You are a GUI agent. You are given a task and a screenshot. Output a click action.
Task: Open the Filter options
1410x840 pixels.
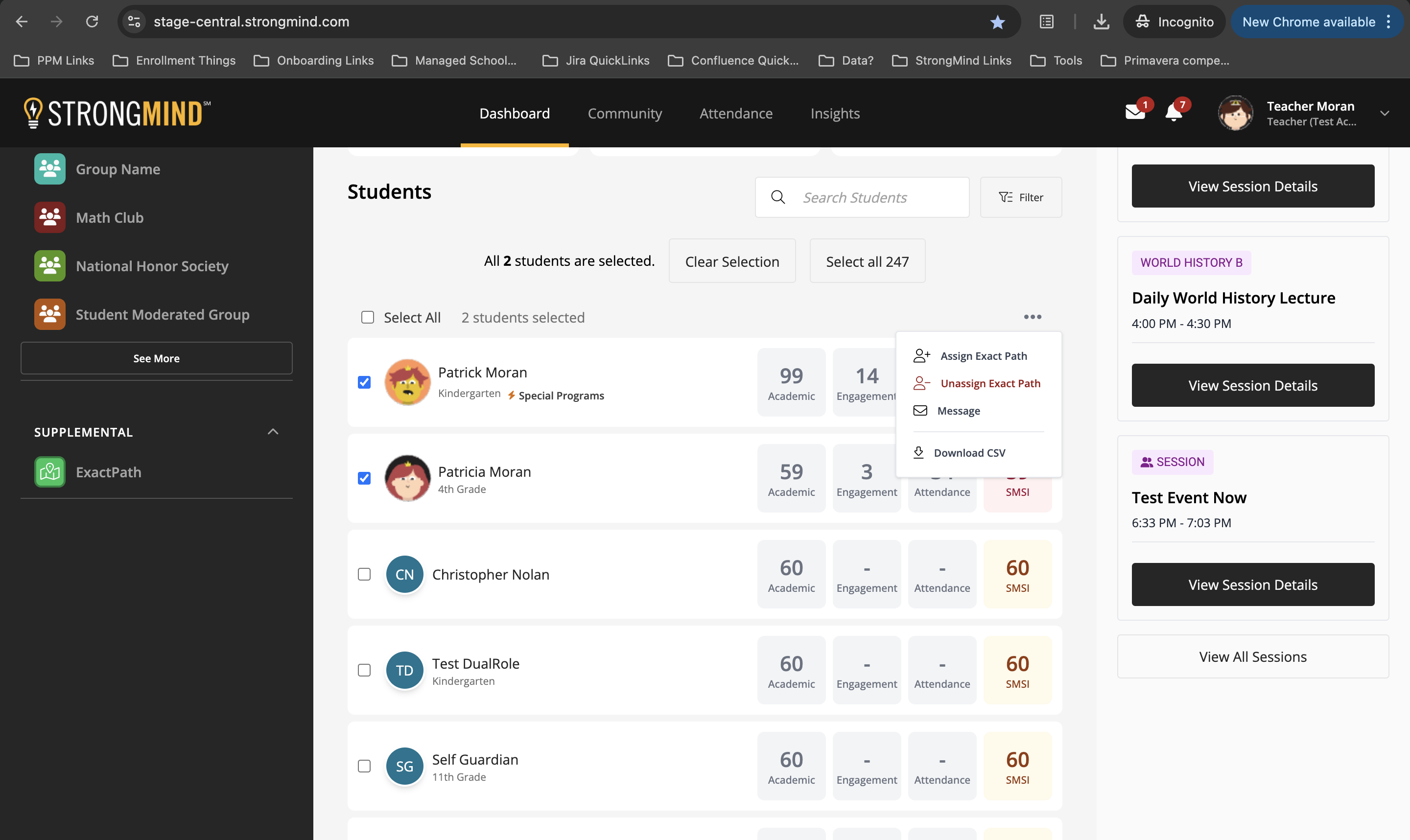[1021, 197]
